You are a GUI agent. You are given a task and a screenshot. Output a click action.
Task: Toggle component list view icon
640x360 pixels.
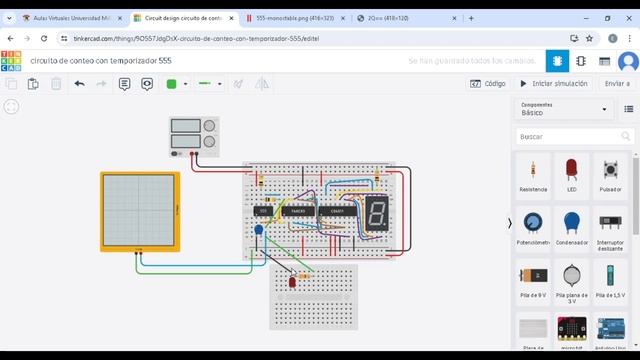pos(629,109)
